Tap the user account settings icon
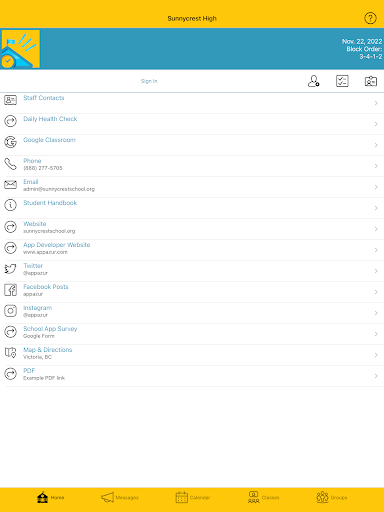 coord(313,81)
